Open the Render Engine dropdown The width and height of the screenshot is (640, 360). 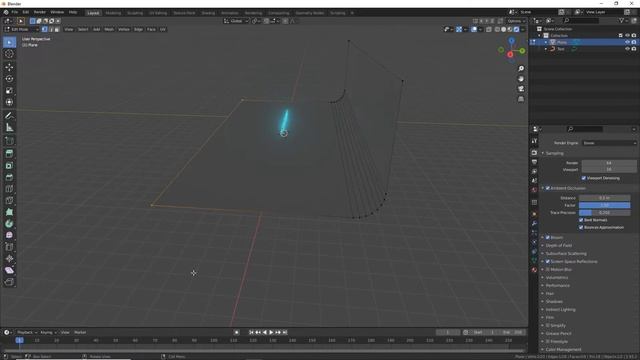[x=609, y=143]
